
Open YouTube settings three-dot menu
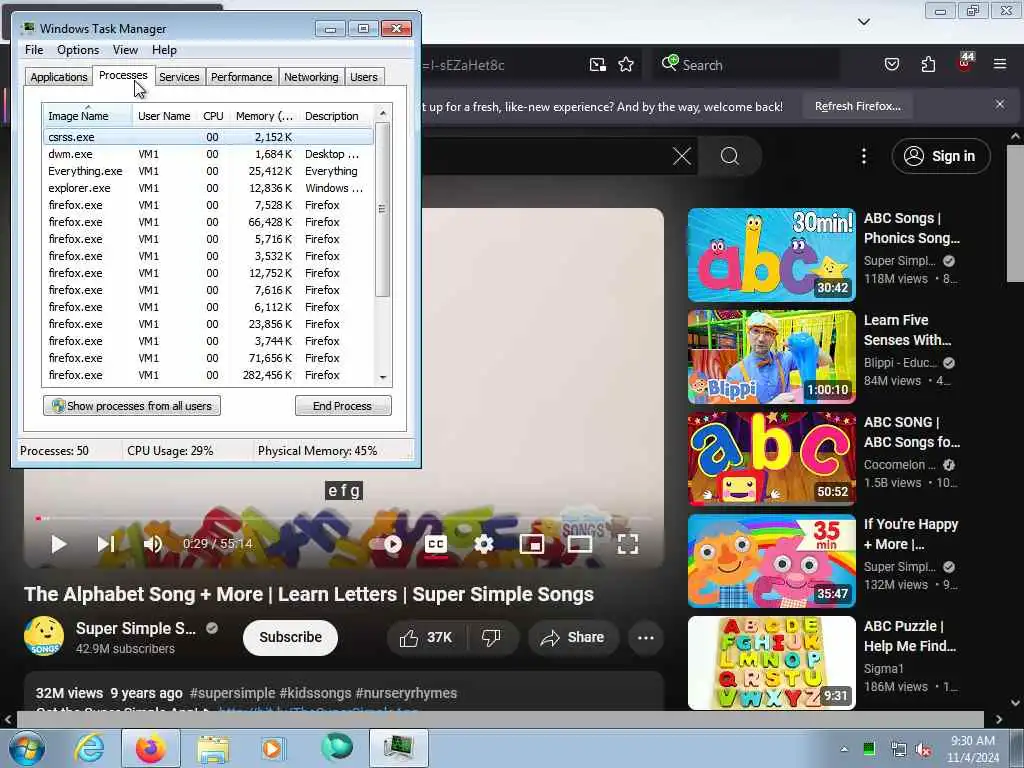click(x=863, y=156)
